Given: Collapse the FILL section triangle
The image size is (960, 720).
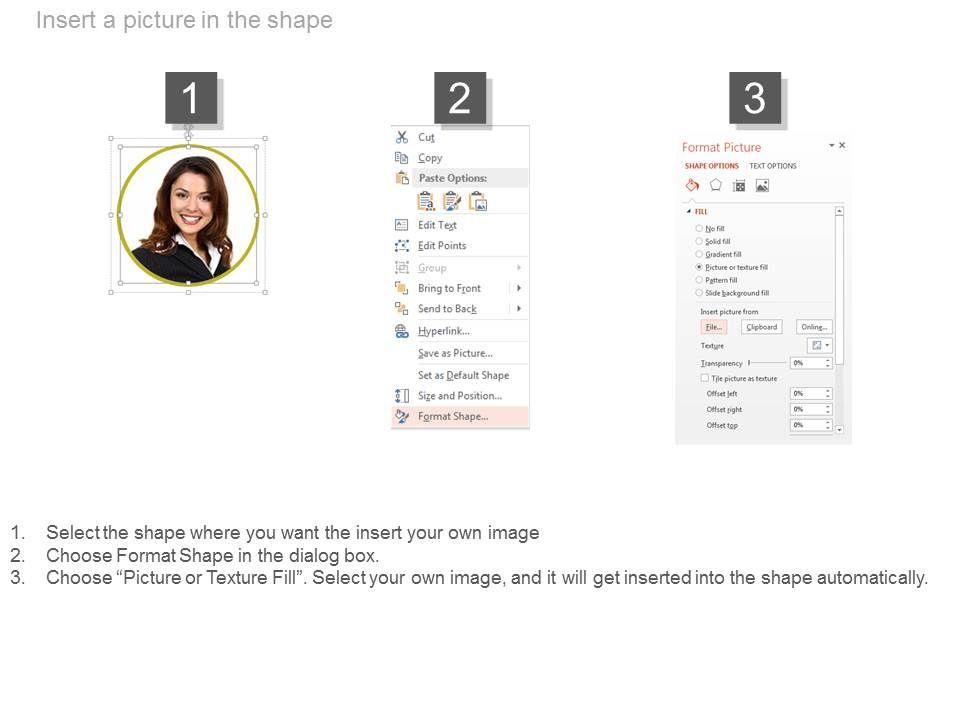Looking at the screenshot, I should point(689,211).
